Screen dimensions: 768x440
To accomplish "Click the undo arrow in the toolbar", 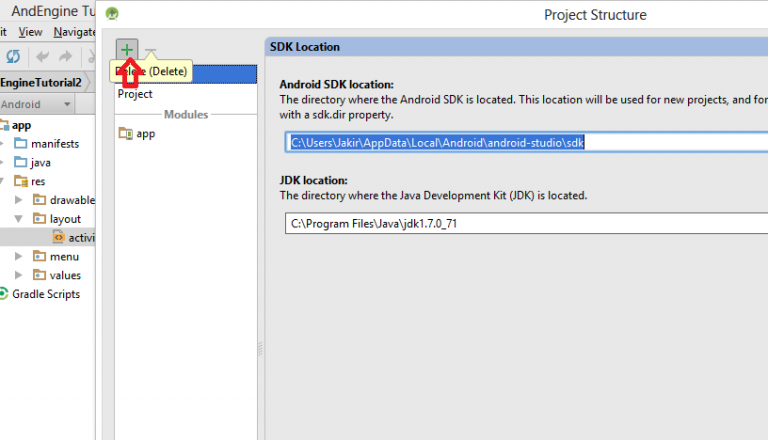I will [x=43, y=57].
